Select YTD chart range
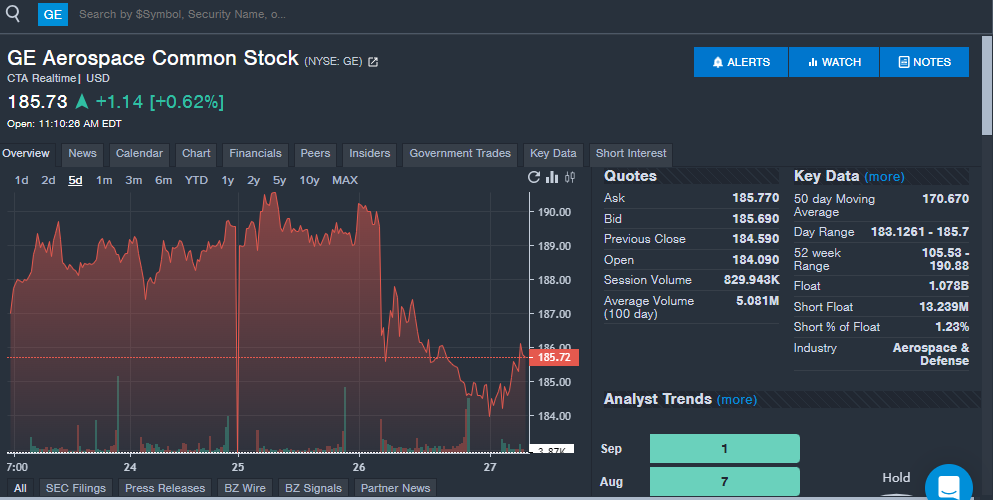993x500 pixels. [196, 180]
